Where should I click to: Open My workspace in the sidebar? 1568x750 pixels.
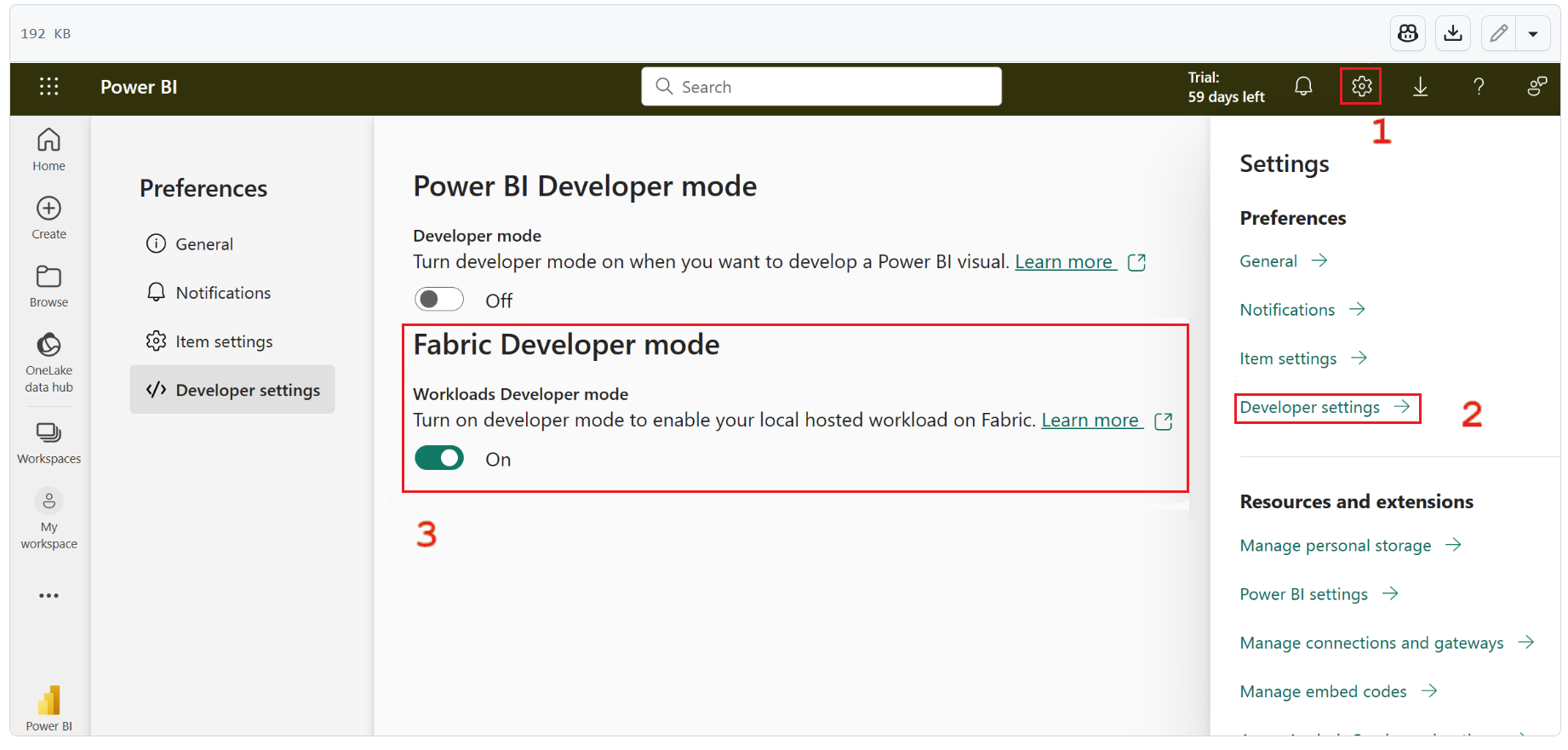[49, 519]
